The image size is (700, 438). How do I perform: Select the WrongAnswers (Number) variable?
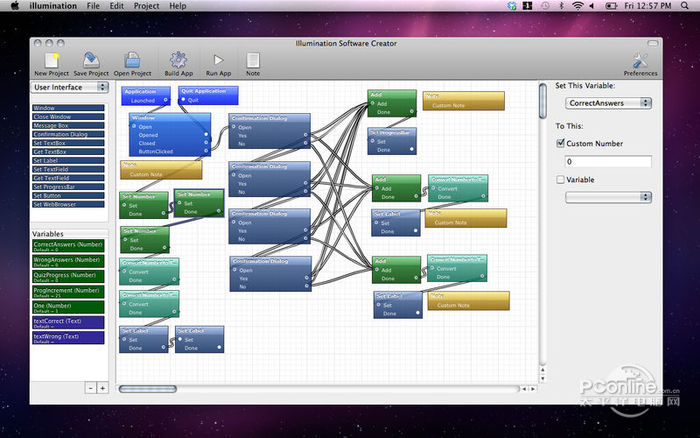click(68, 261)
